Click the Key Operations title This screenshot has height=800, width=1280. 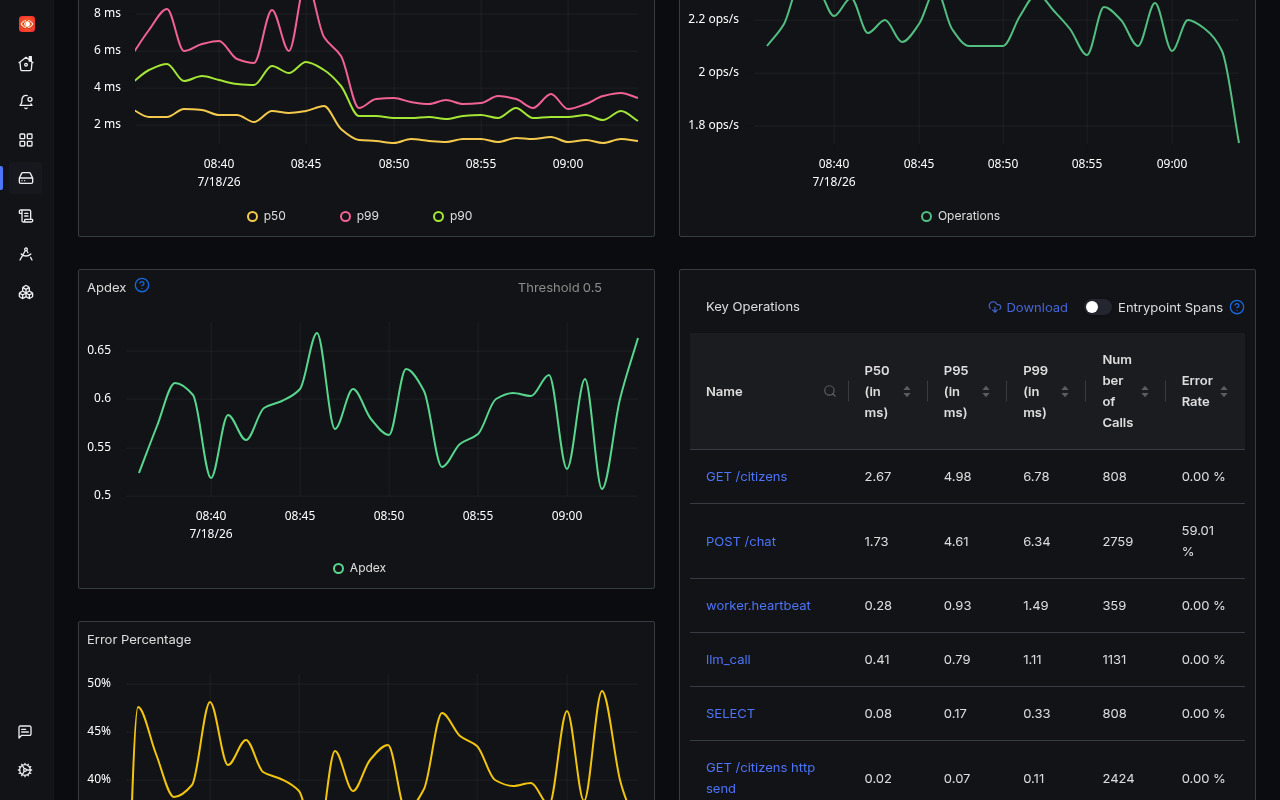[x=753, y=307]
